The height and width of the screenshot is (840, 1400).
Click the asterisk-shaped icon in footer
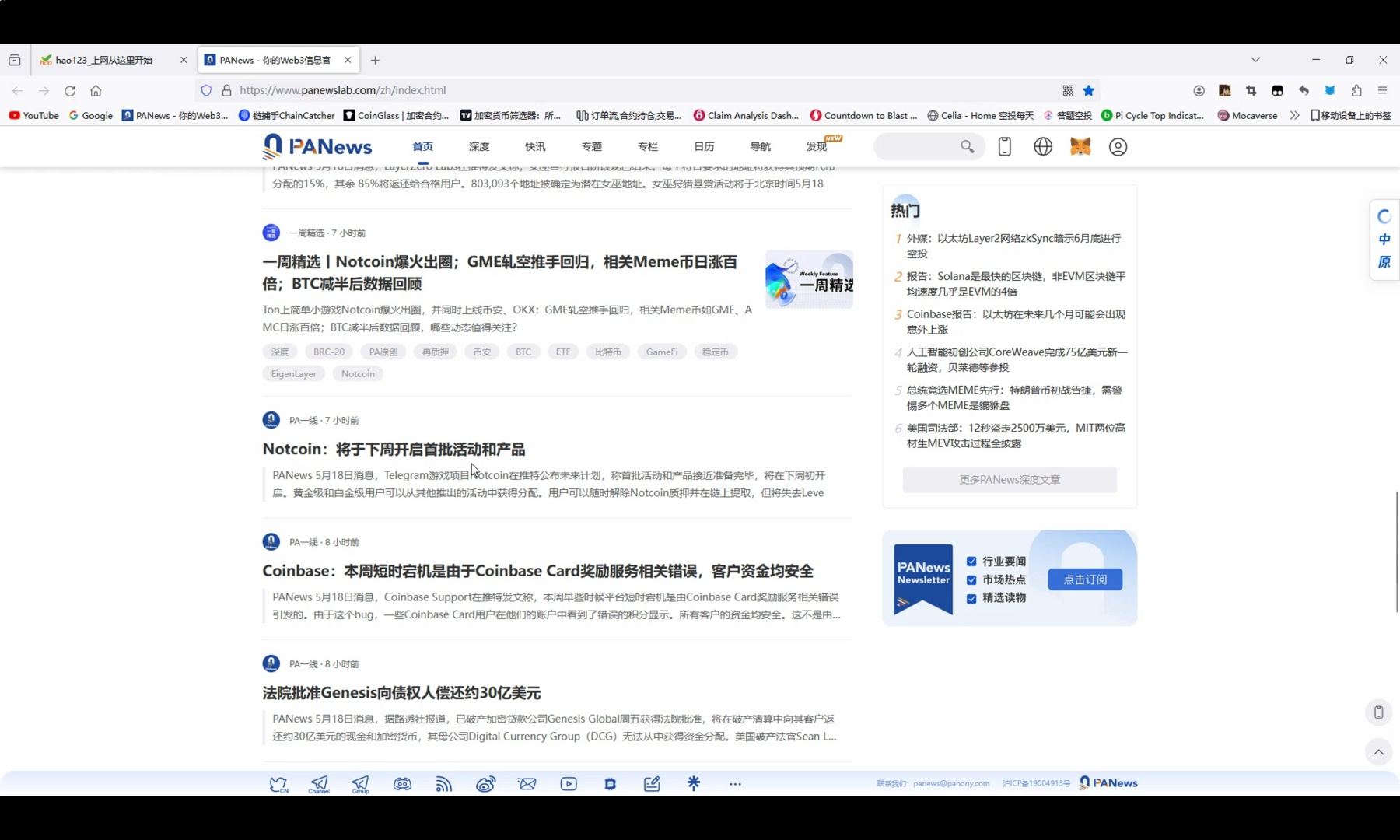[x=694, y=783]
